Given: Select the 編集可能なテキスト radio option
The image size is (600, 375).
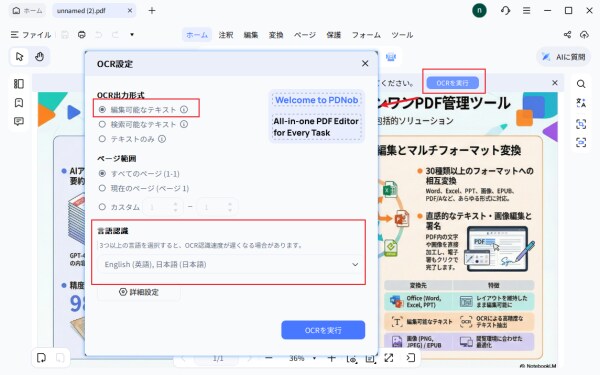Looking at the screenshot, I should 102,109.
